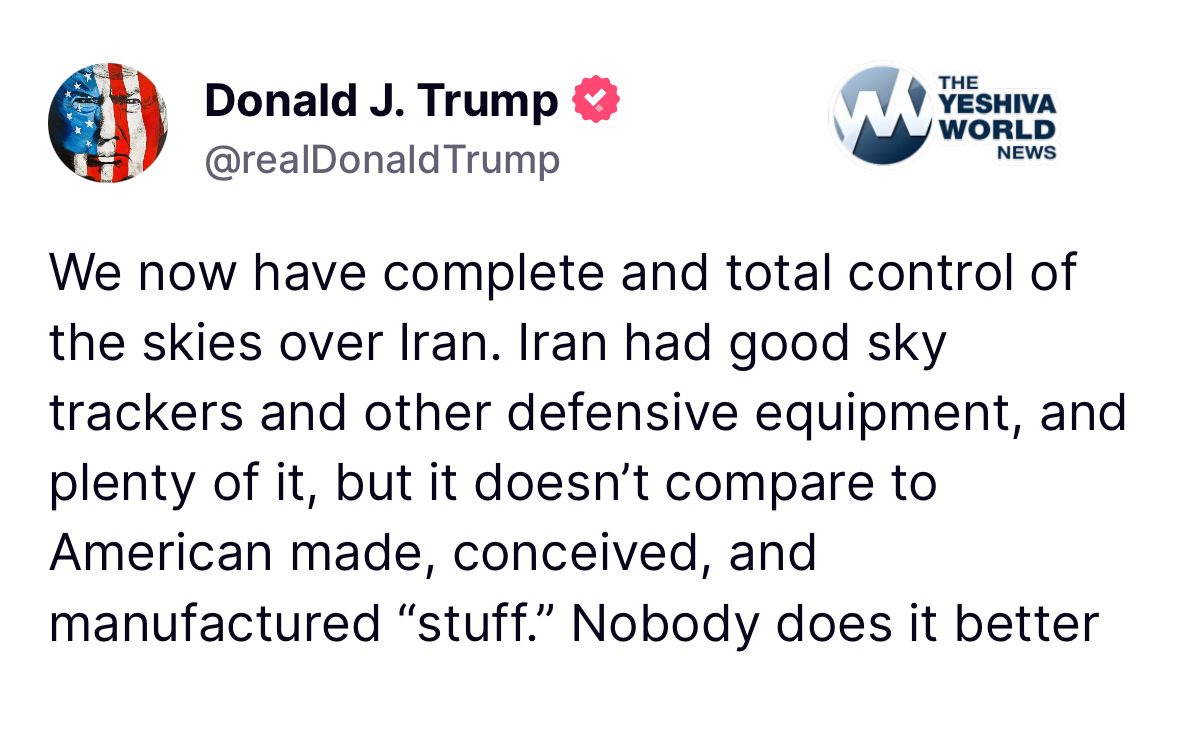Click the post's first line starting "We now have"
The image size is (1179, 743).
562,274
